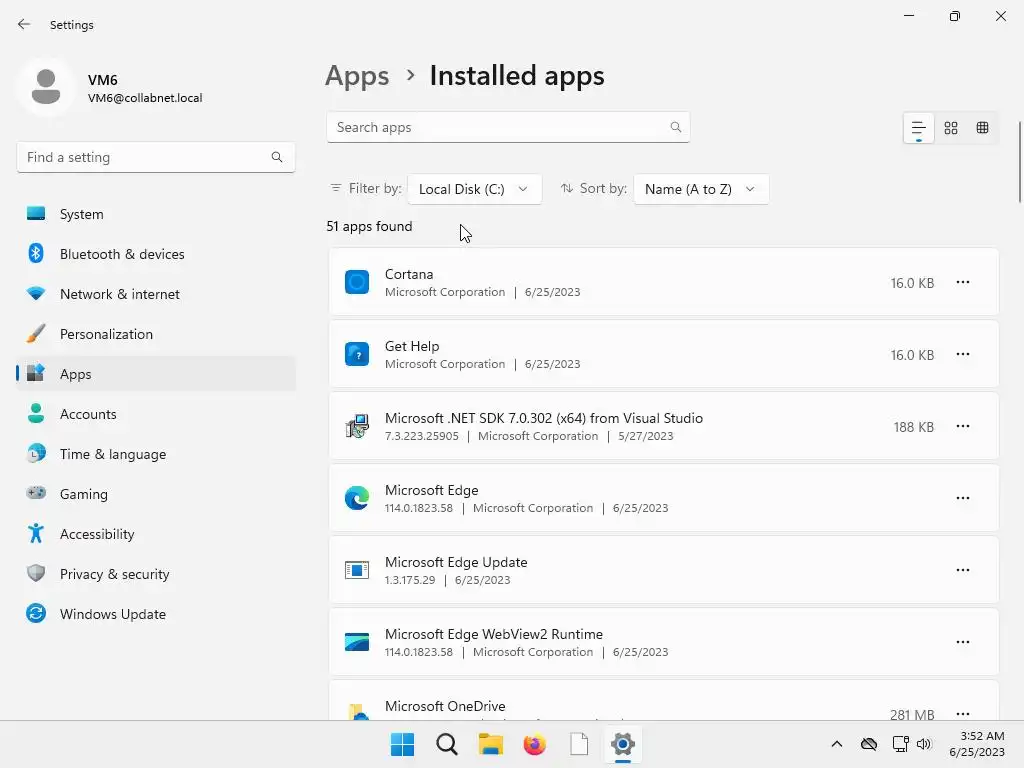Image resolution: width=1024 pixels, height=768 pixels.
Task: Click the Apps breadcrumb link
Action: (357, 76)
